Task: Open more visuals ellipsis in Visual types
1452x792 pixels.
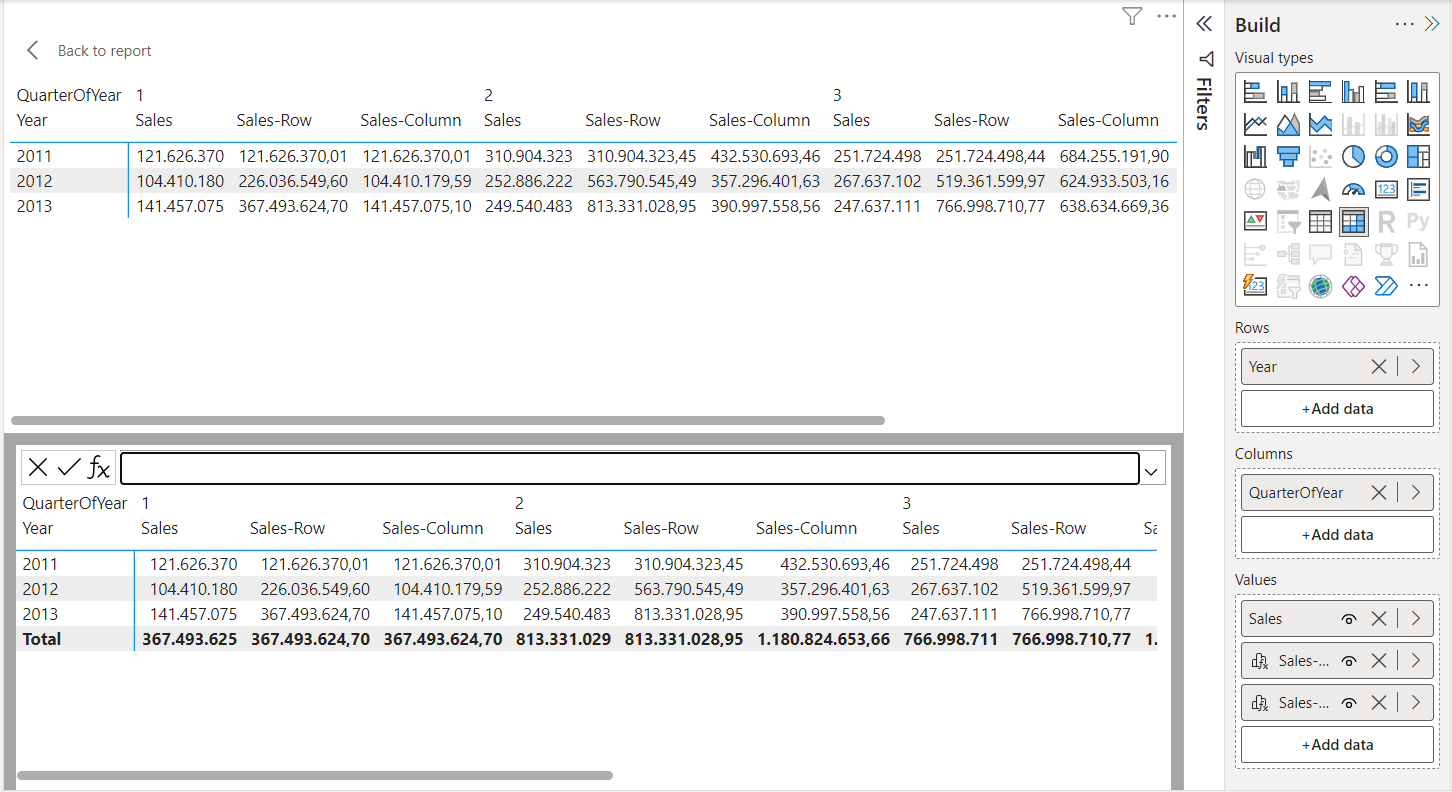Action: (x=1418, y=286)
